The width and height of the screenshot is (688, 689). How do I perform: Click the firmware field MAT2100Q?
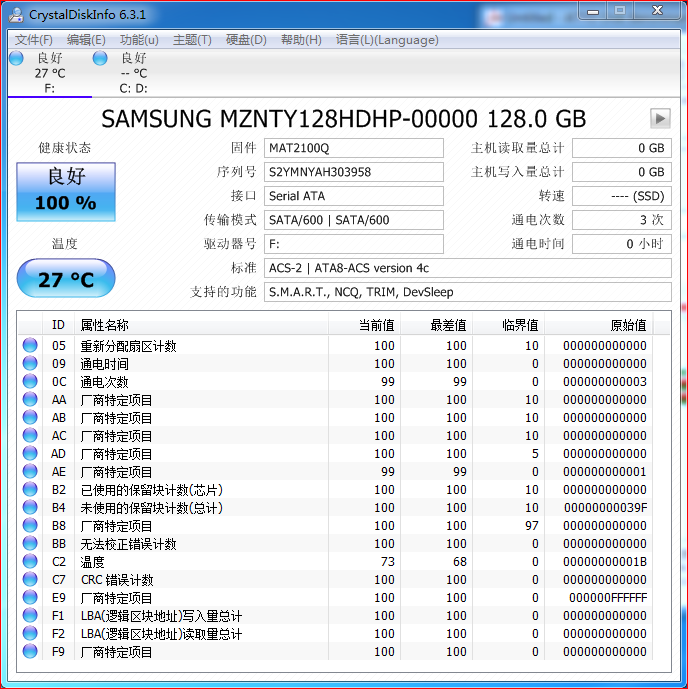[x=354, y=148]
